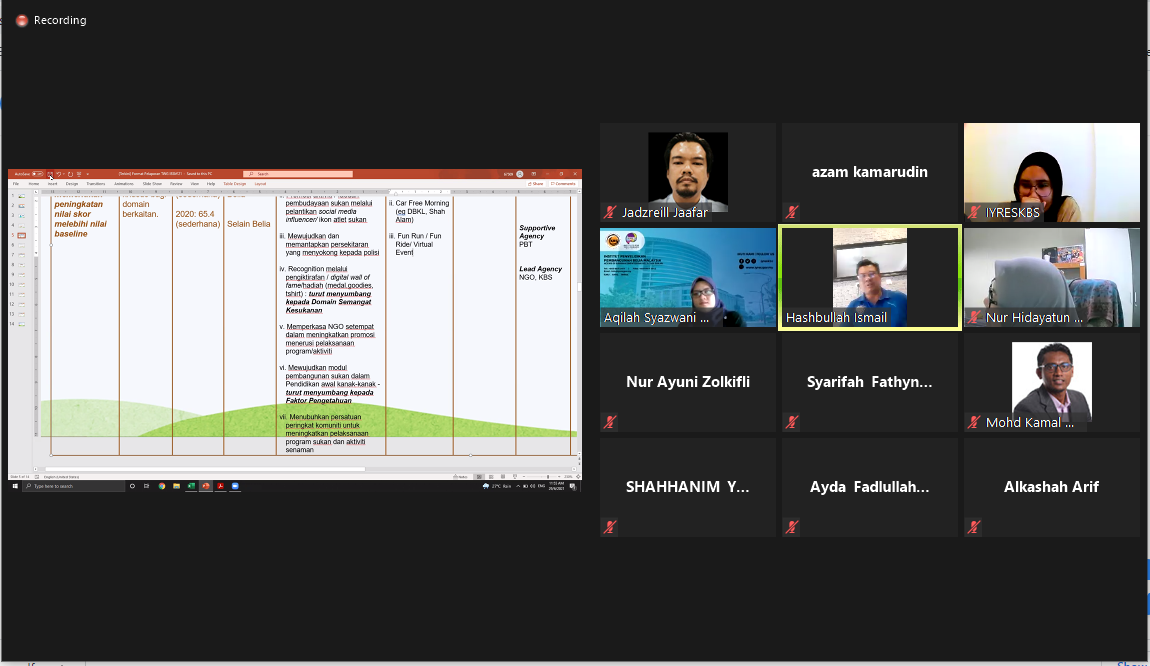The width and height of the screenshot is (1150, 666).
Task: Toggle the AutoSave switch in PowerPoint
Action: coord(38,174)
